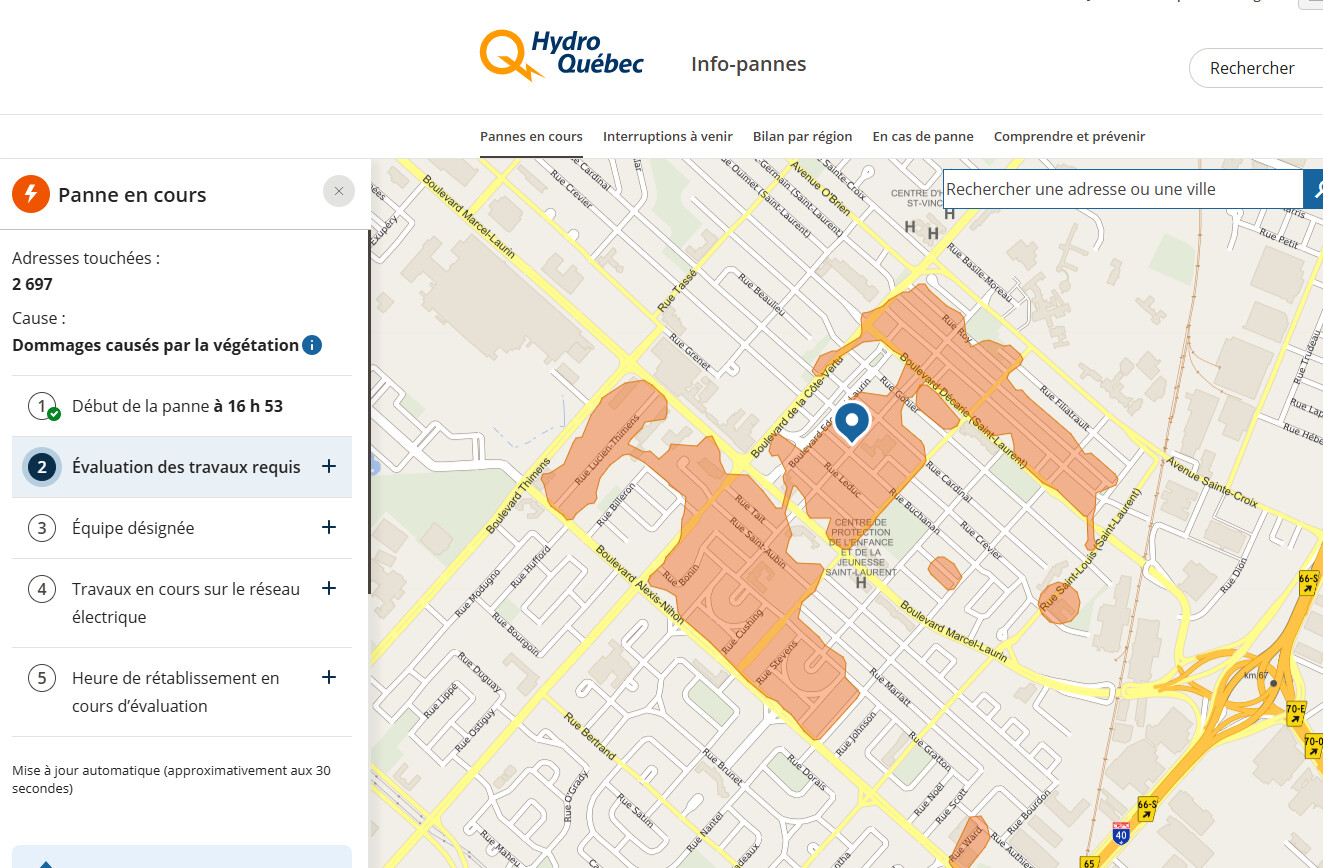
Task: Select the circular outage zone on Rue Saint-Louis
Action: tap(1058, 603)
